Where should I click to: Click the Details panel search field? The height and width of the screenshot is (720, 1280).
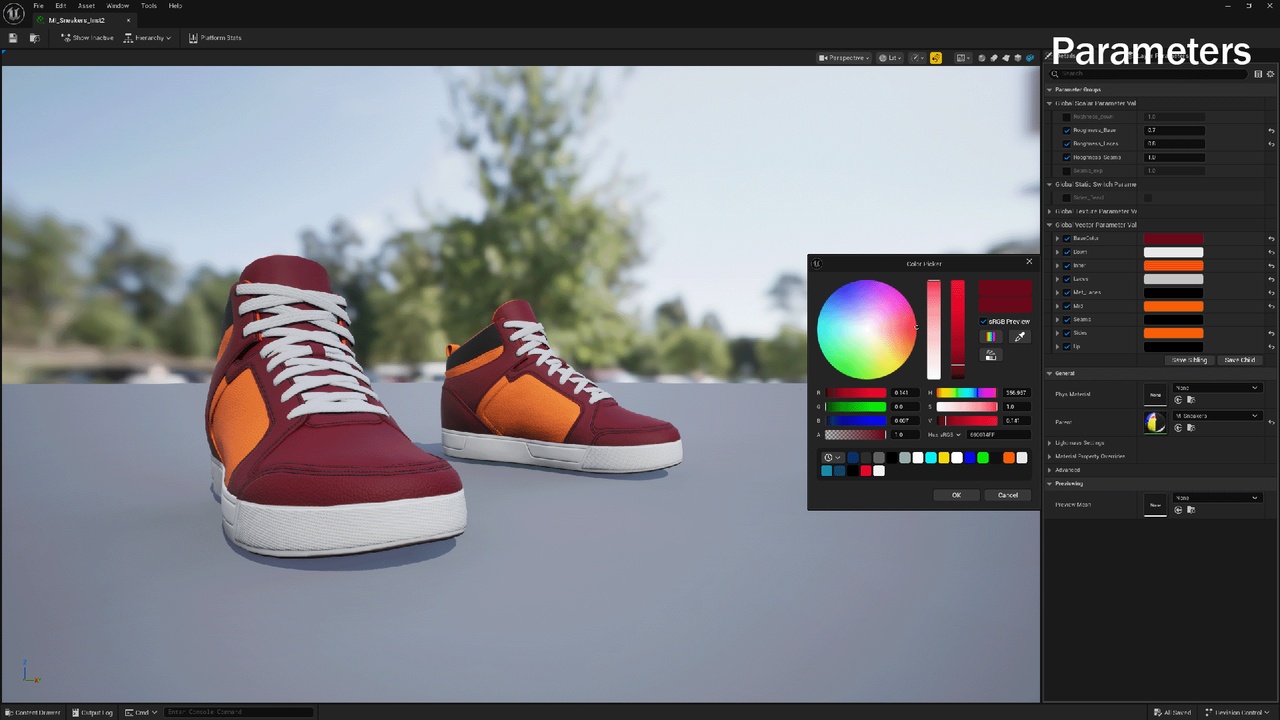click(x=1150, y=73)
